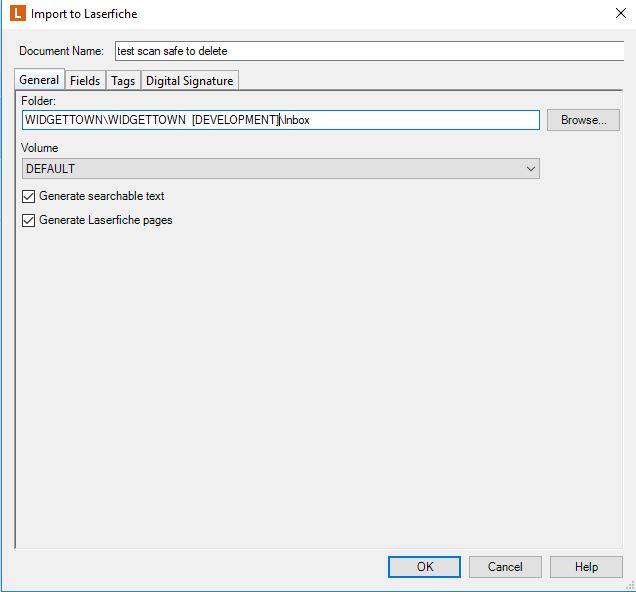Screen dimensions: 636x592
Task: Open the Digital Signature tab
Action: coord(189,81)
